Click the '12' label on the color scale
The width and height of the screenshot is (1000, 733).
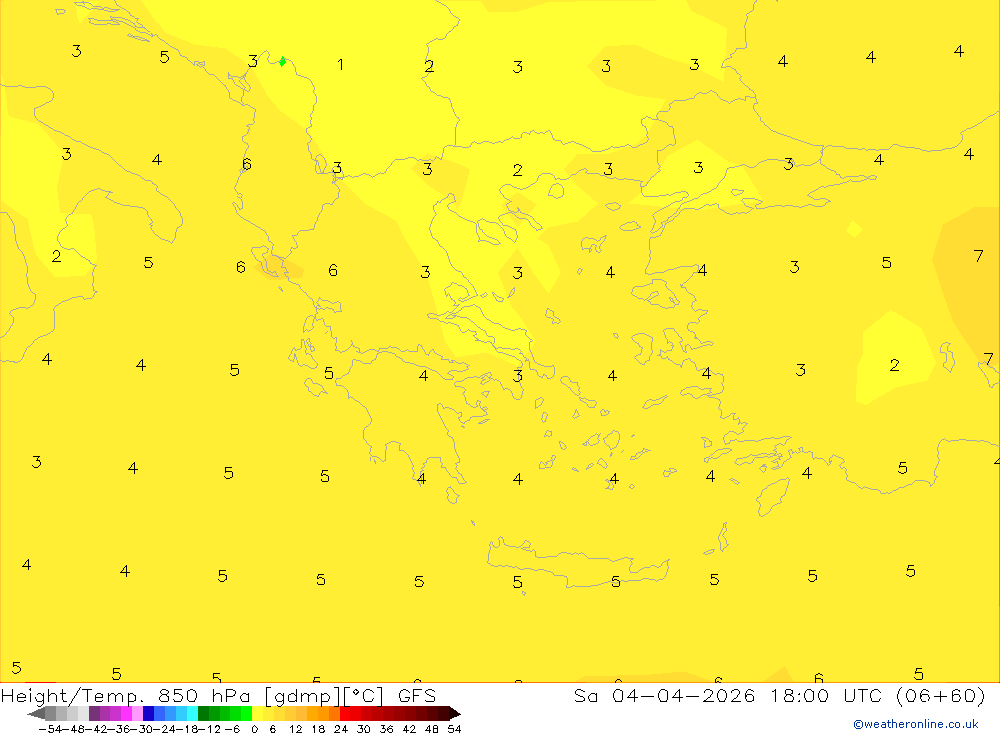[x=295, y=729]
